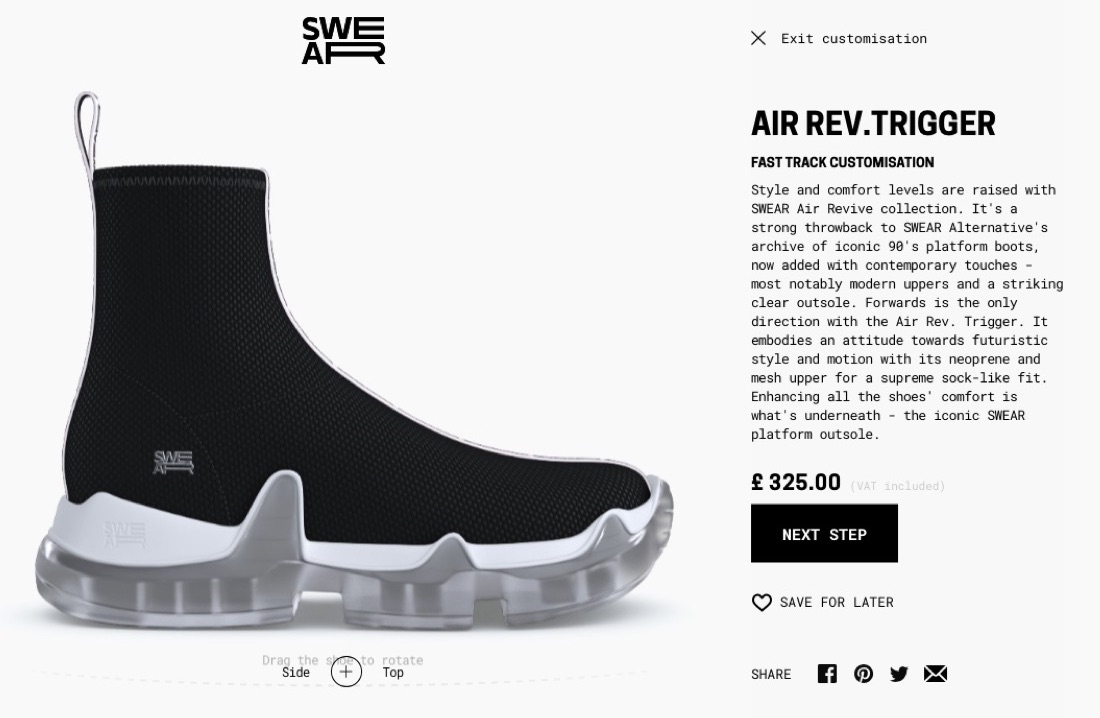Share the shoe on Pinterest
This screenshot has width=1100, height=718.
click(863, 674)
